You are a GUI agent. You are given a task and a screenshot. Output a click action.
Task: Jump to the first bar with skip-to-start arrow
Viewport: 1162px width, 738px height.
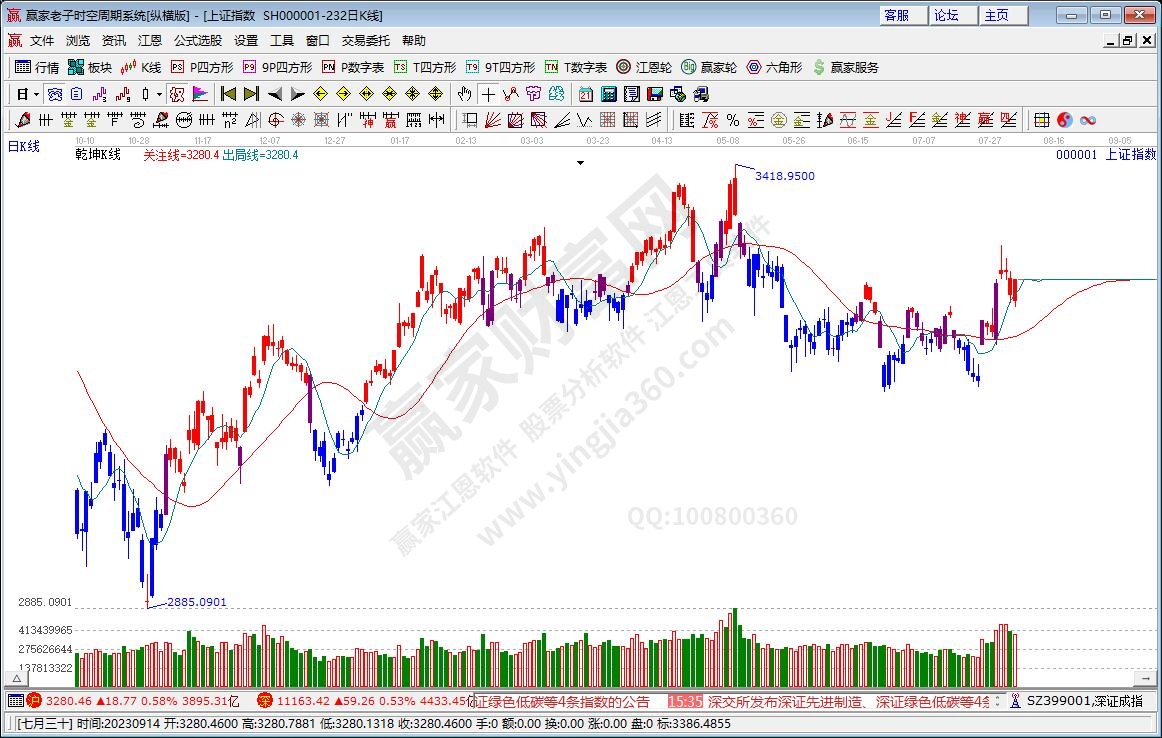(x=228, y=94)
